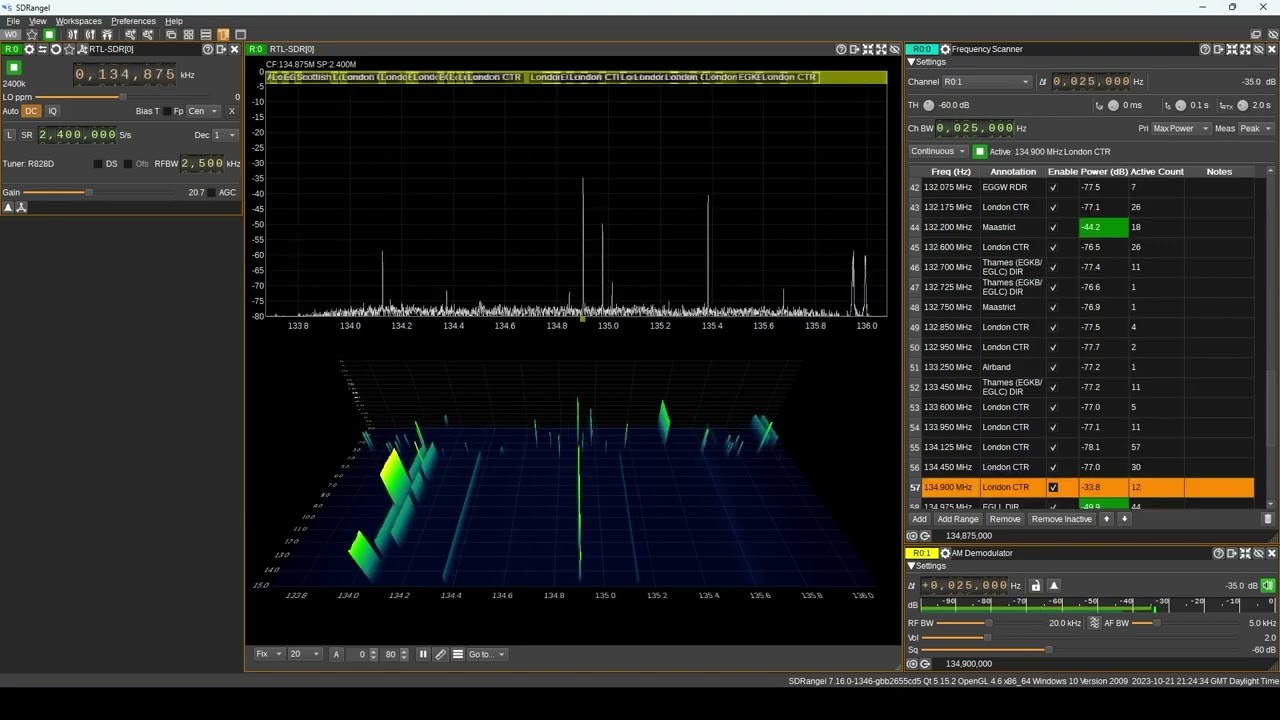Move the selected frequency down with the down arrow

[1124, 519]
